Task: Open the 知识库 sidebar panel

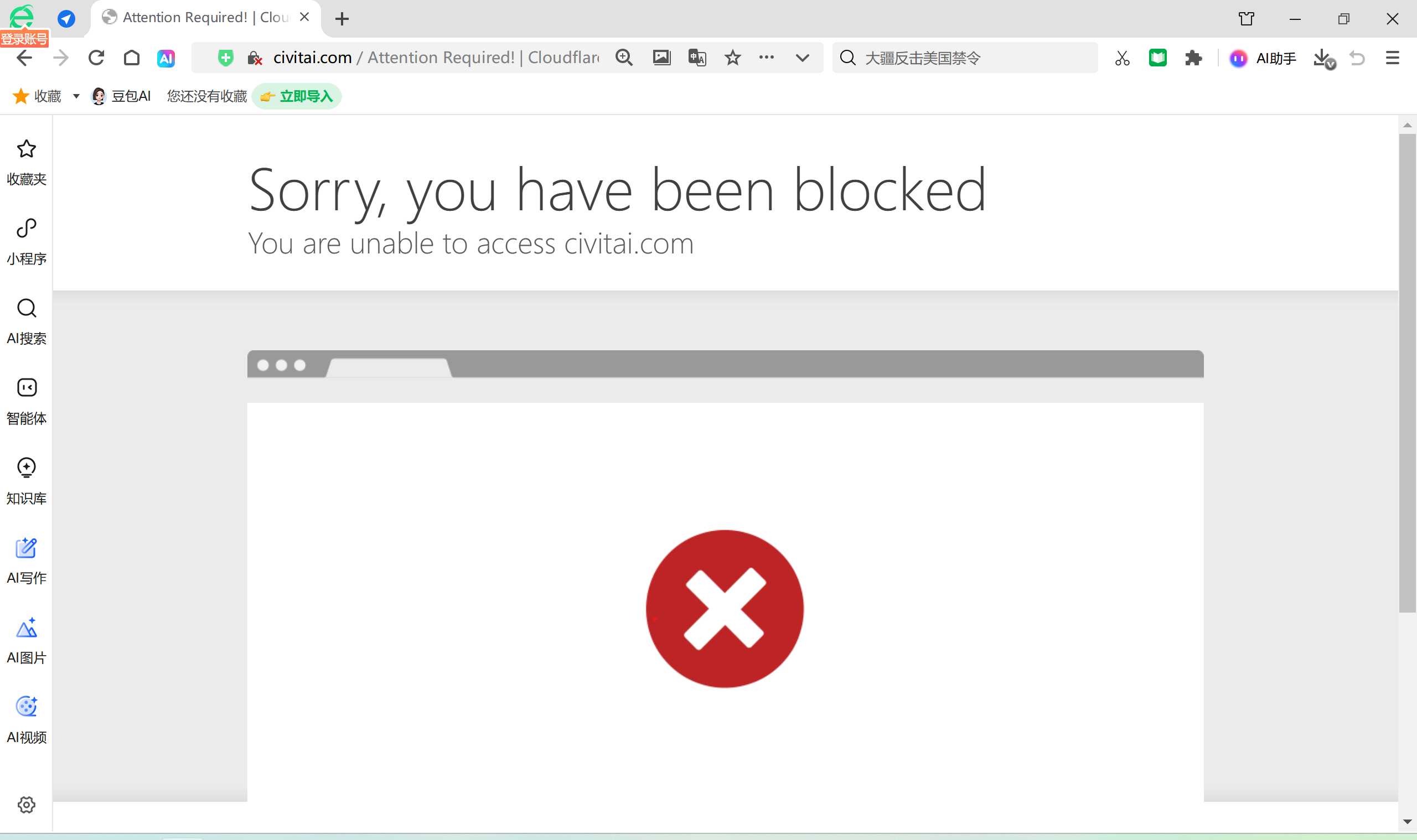Action: coord(26,480)
